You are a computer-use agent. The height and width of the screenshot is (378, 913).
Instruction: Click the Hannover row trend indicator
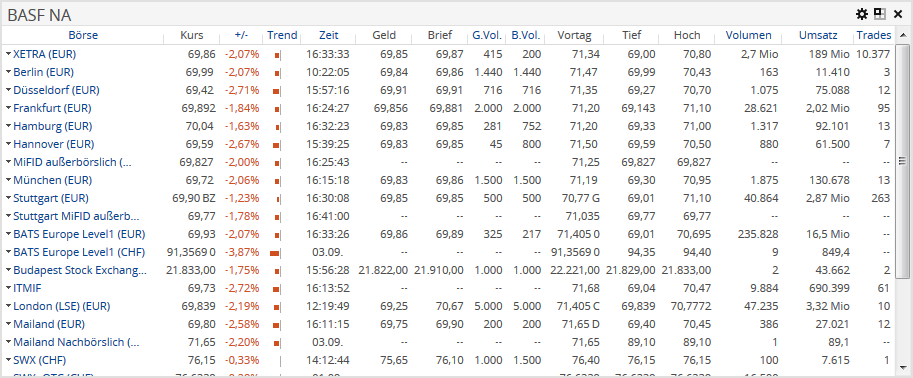277,144
